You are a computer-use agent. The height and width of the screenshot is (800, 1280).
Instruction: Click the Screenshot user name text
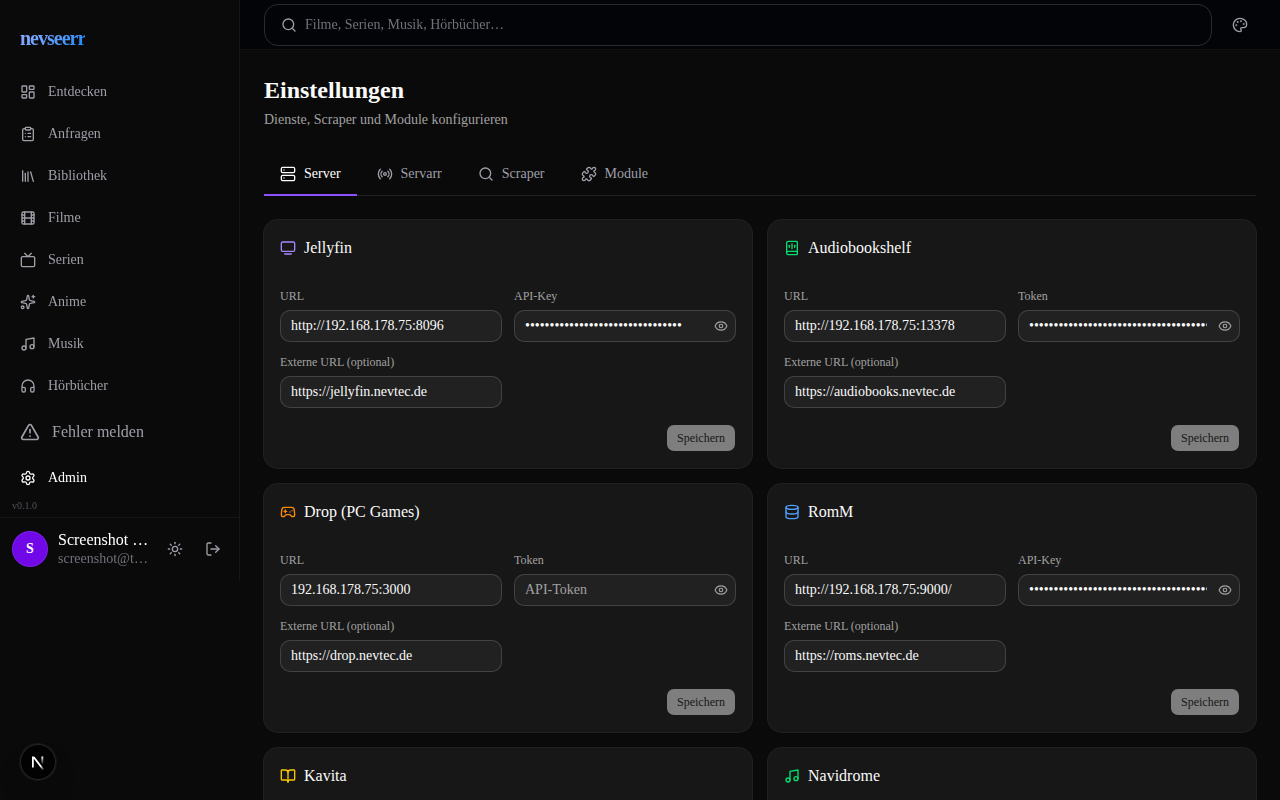(103, 540)
